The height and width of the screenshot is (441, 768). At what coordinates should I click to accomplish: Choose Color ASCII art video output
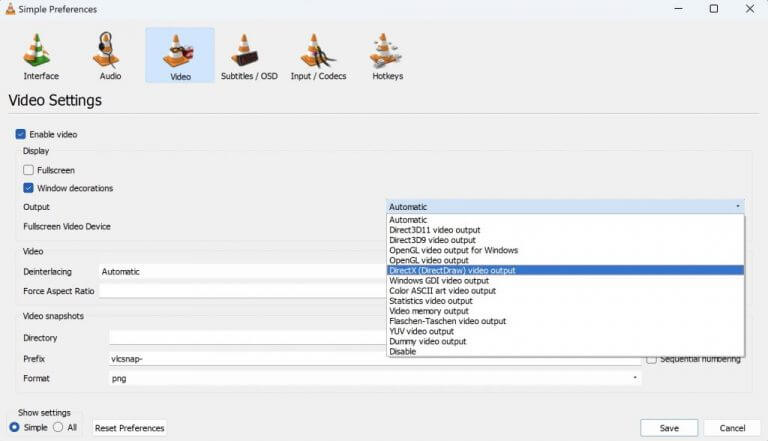coord(565,291)
